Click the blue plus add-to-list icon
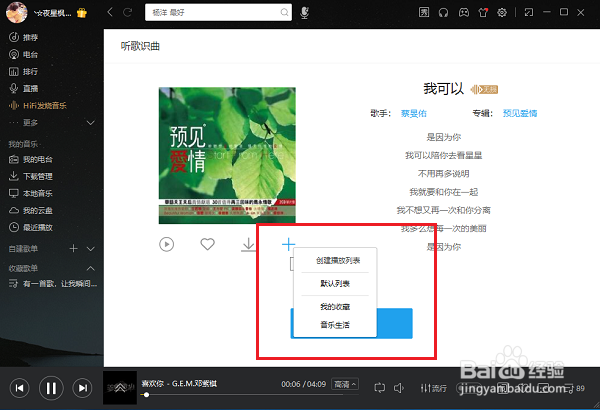The width and height of the screenshot is (600, 410). coord(288,244)
